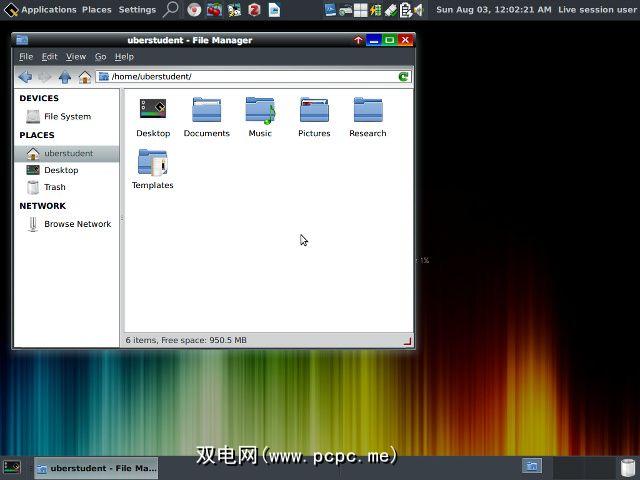The width and height of the screenshot is (640, 480).
Task: Select the Templates folder
Action: pyautogui.click(x=153, y=169)
